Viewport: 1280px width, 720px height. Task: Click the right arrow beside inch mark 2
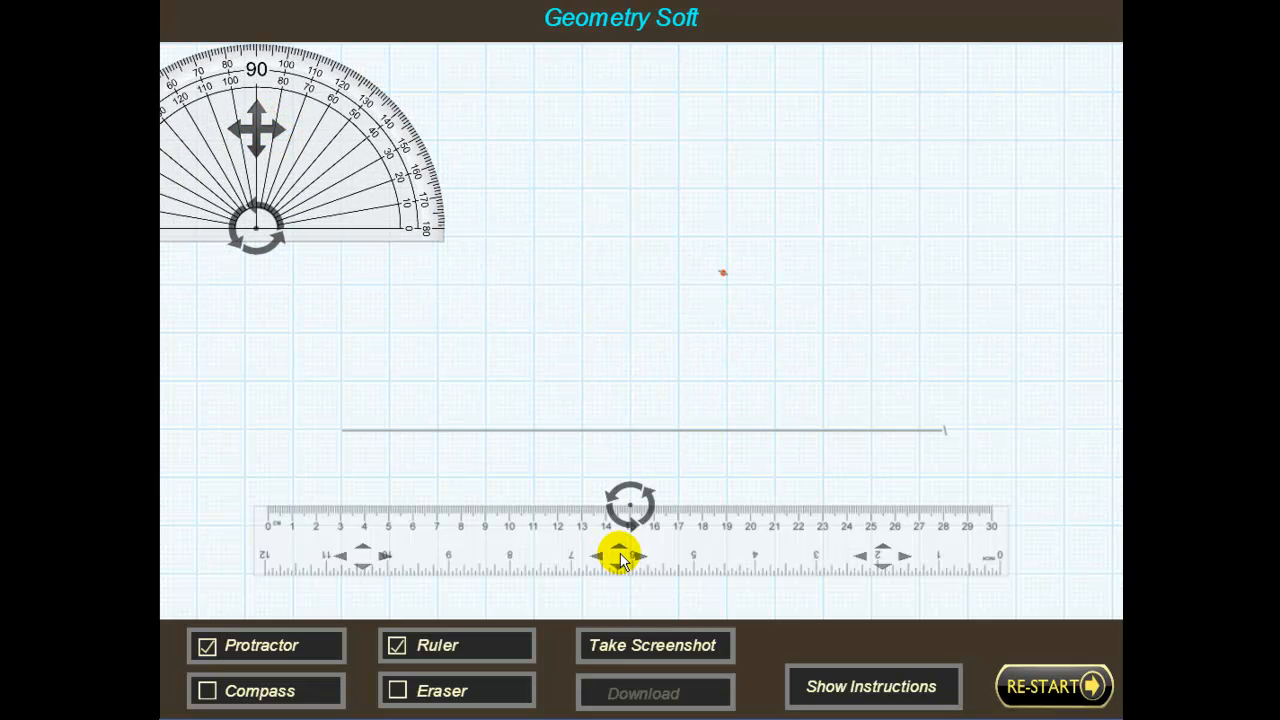pos(904,556)
